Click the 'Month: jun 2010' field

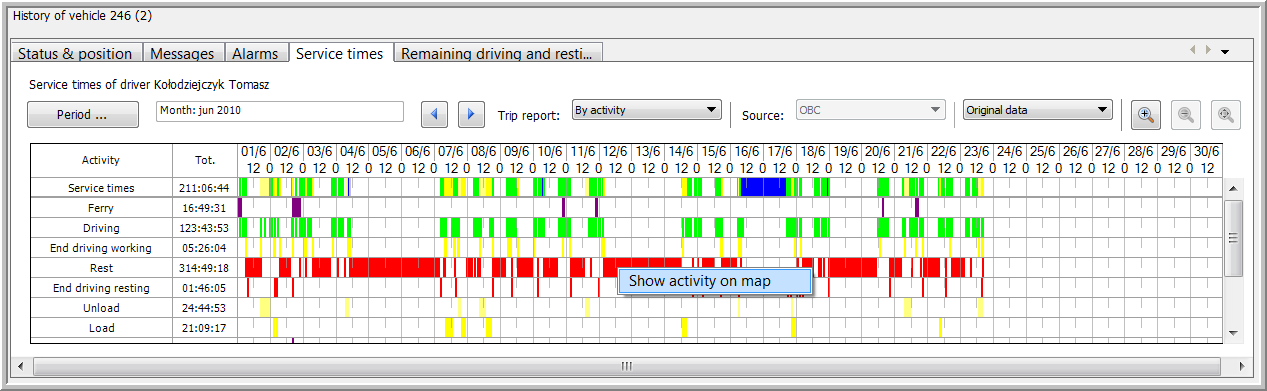click(280, 111)
